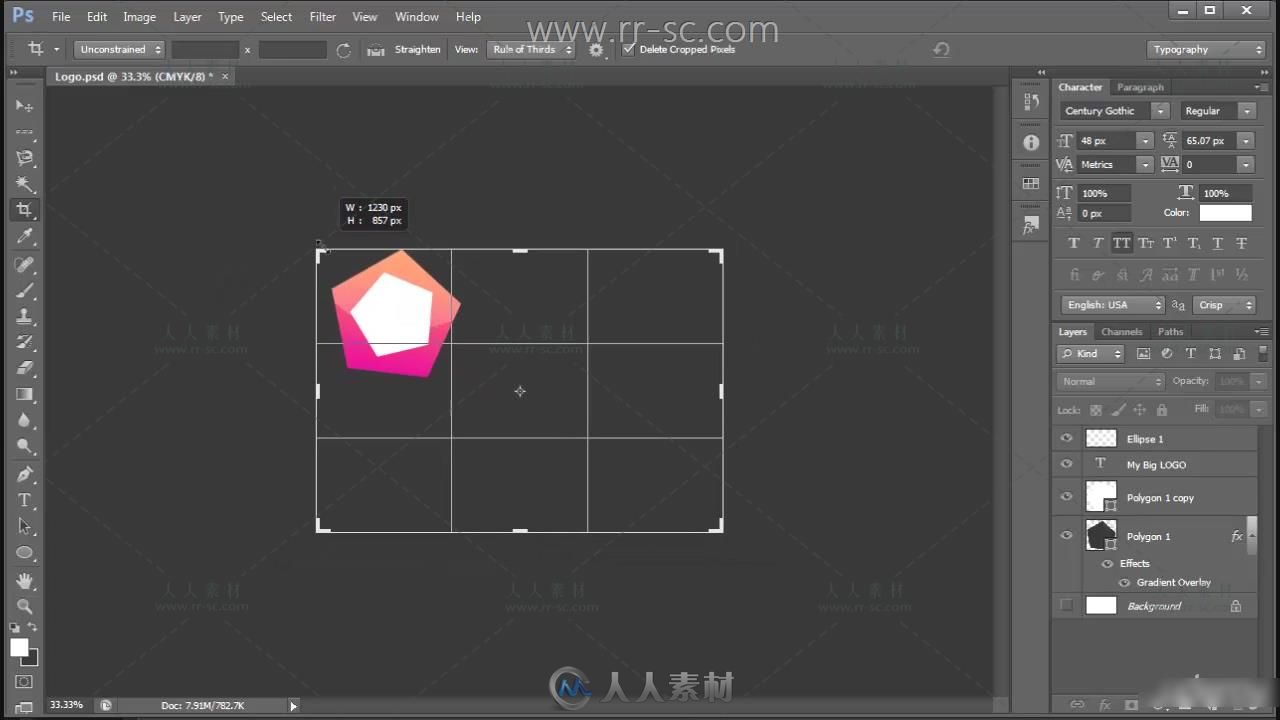The height and width of the screenshot is (720, 1280).
Task: Select the Horizontal Type tool
Action: (25, 500)
